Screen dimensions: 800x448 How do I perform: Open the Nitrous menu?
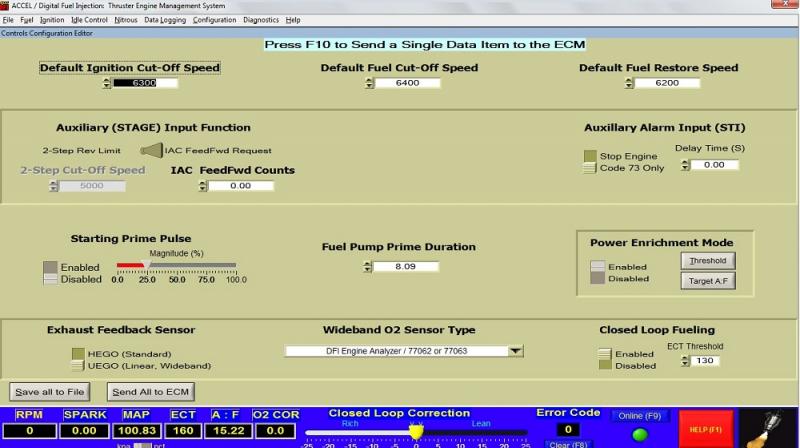point(126,20)
